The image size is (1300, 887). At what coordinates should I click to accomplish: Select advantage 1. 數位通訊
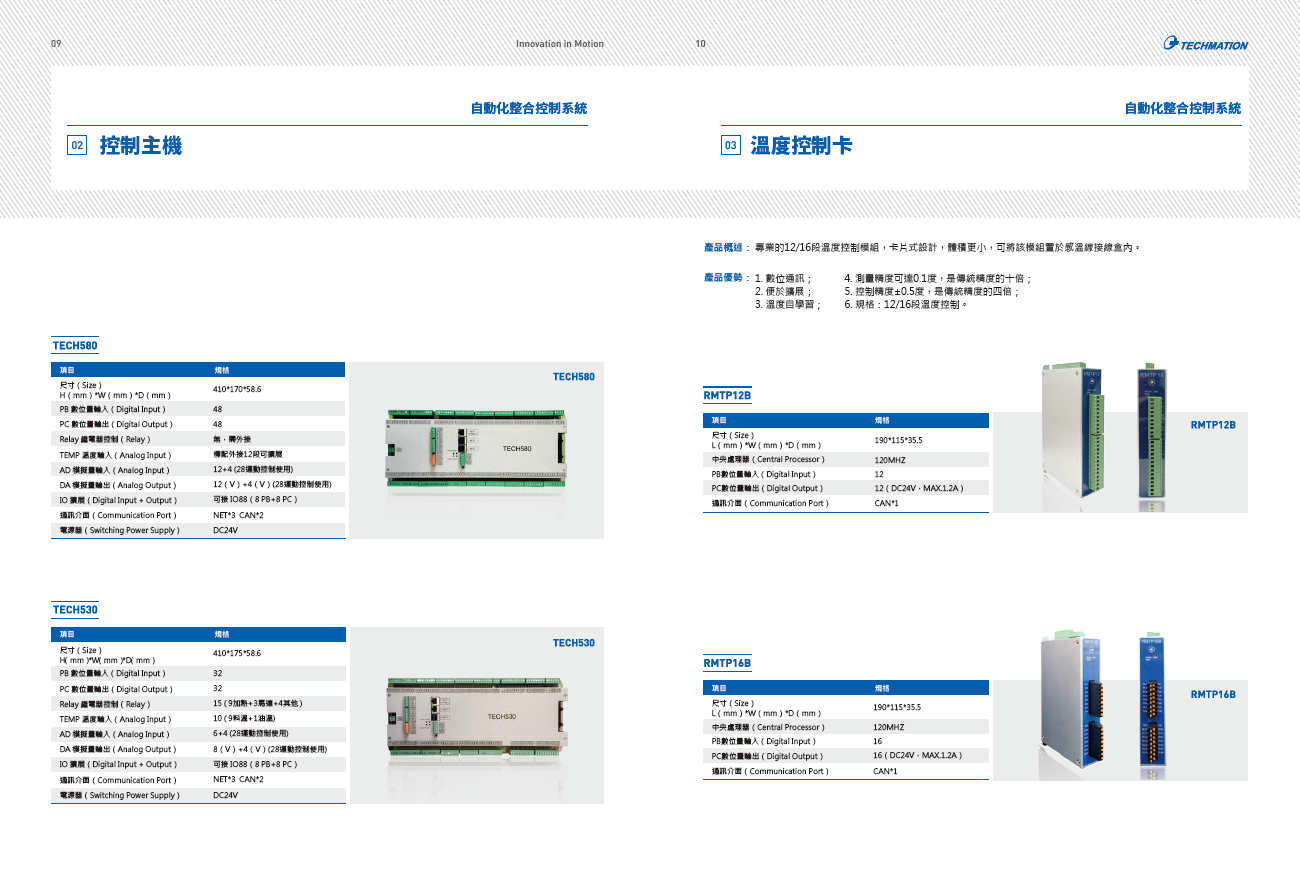coord(783,278)
